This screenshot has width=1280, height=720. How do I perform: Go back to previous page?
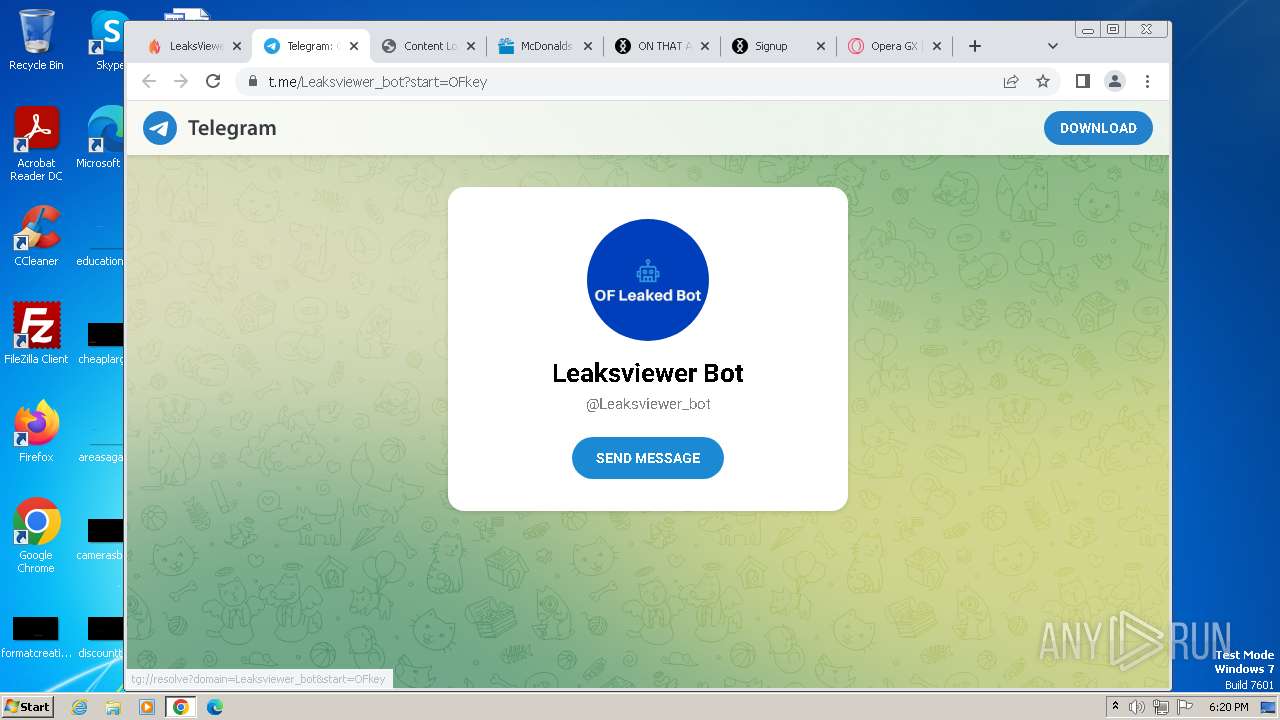(149, 81)
